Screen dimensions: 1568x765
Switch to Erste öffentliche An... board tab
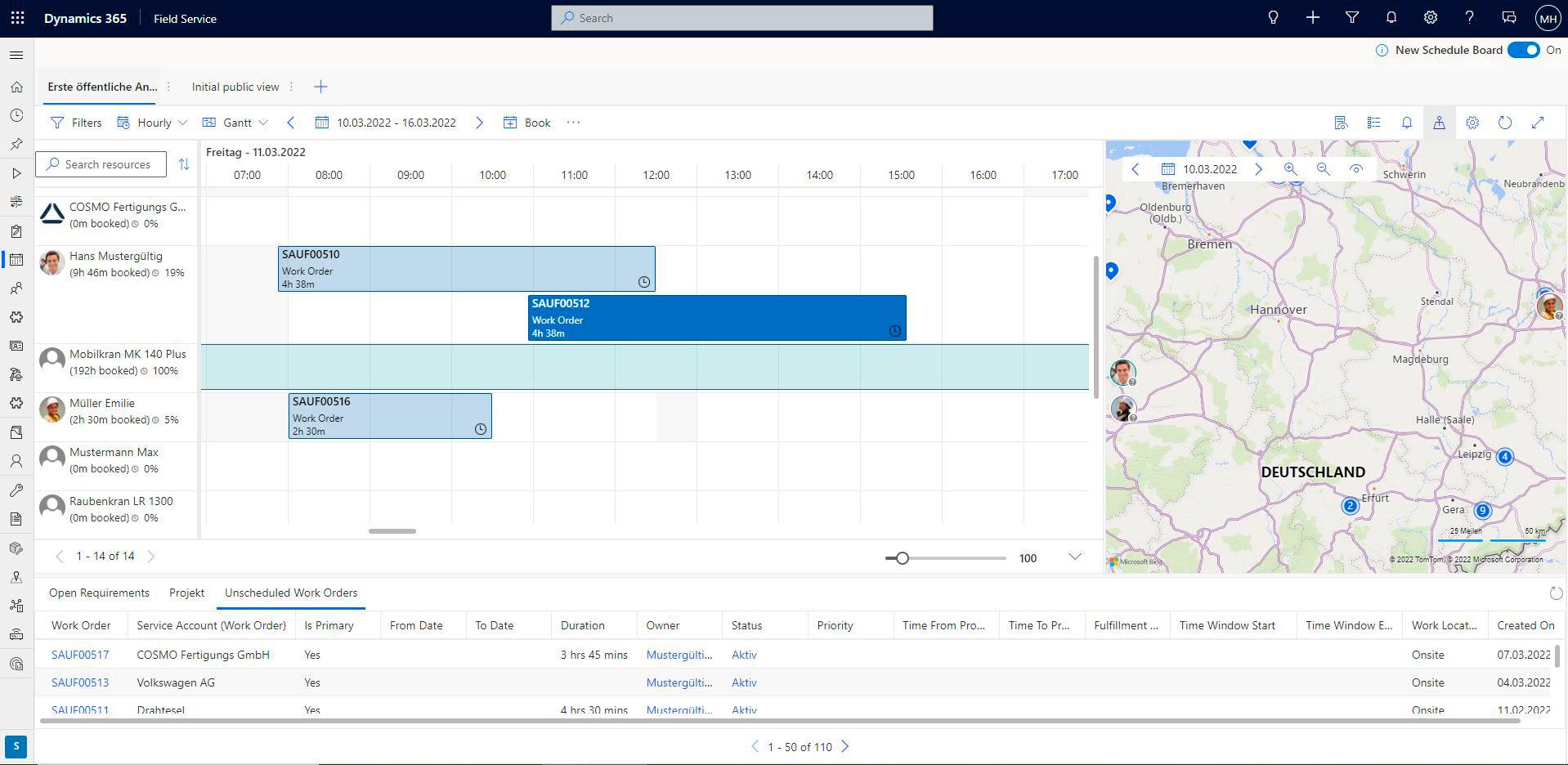tap(102, 87)
